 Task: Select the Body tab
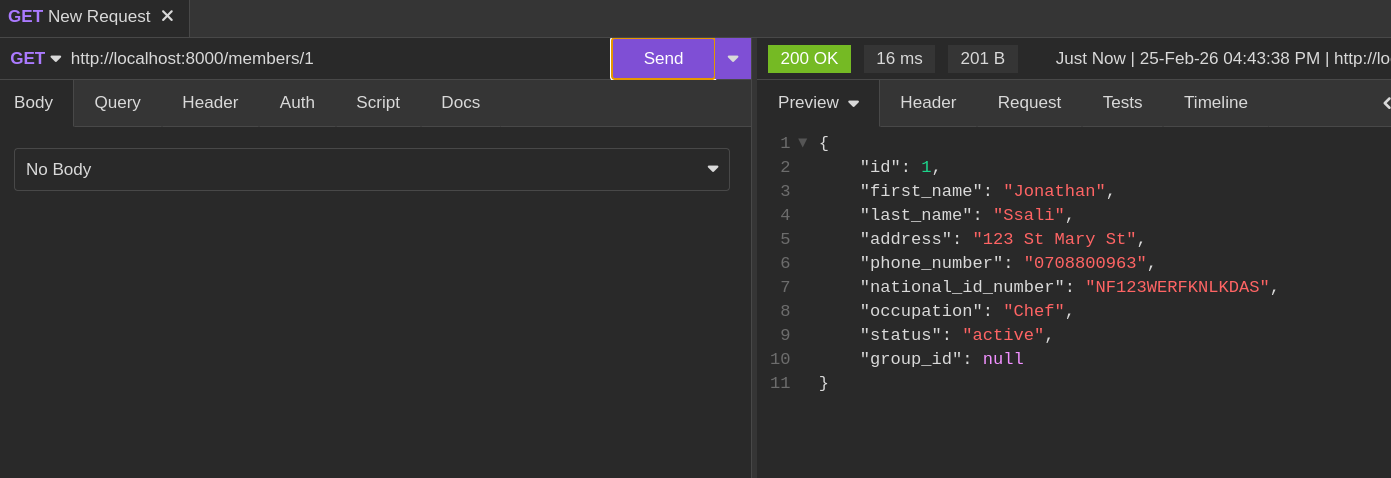pos(33,103)
